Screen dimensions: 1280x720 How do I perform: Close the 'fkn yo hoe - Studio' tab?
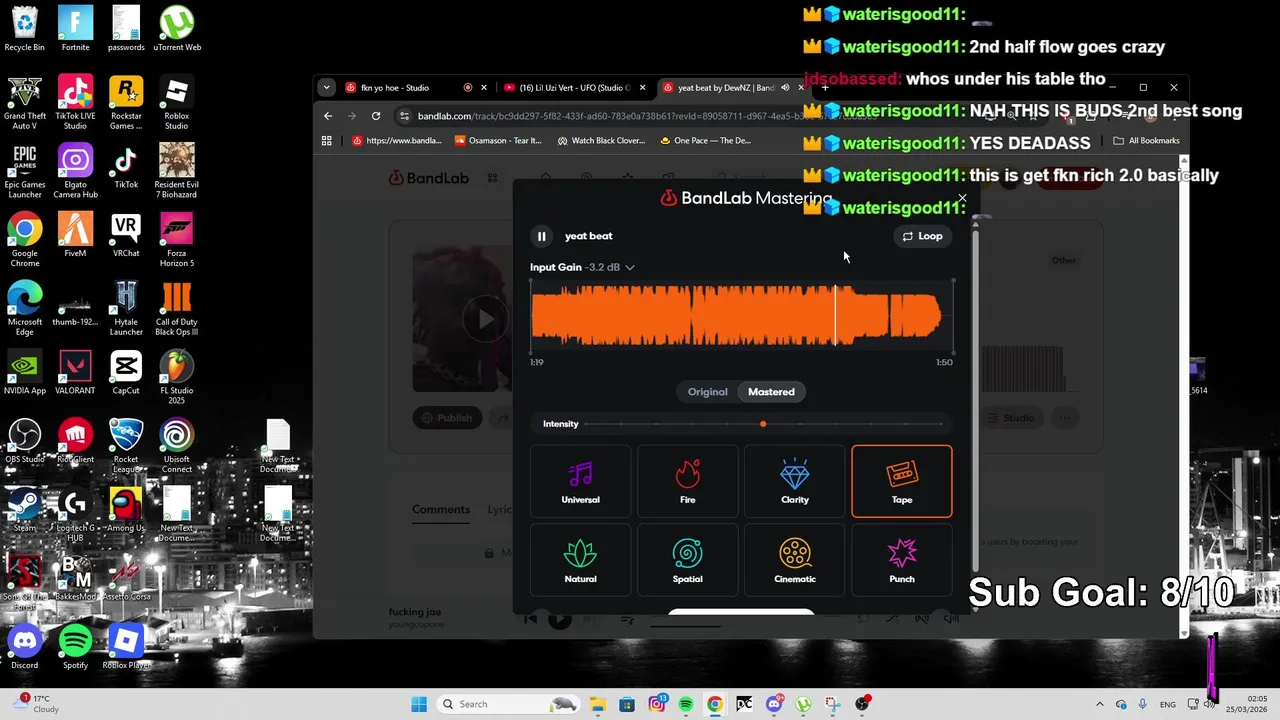coord(484,88)
